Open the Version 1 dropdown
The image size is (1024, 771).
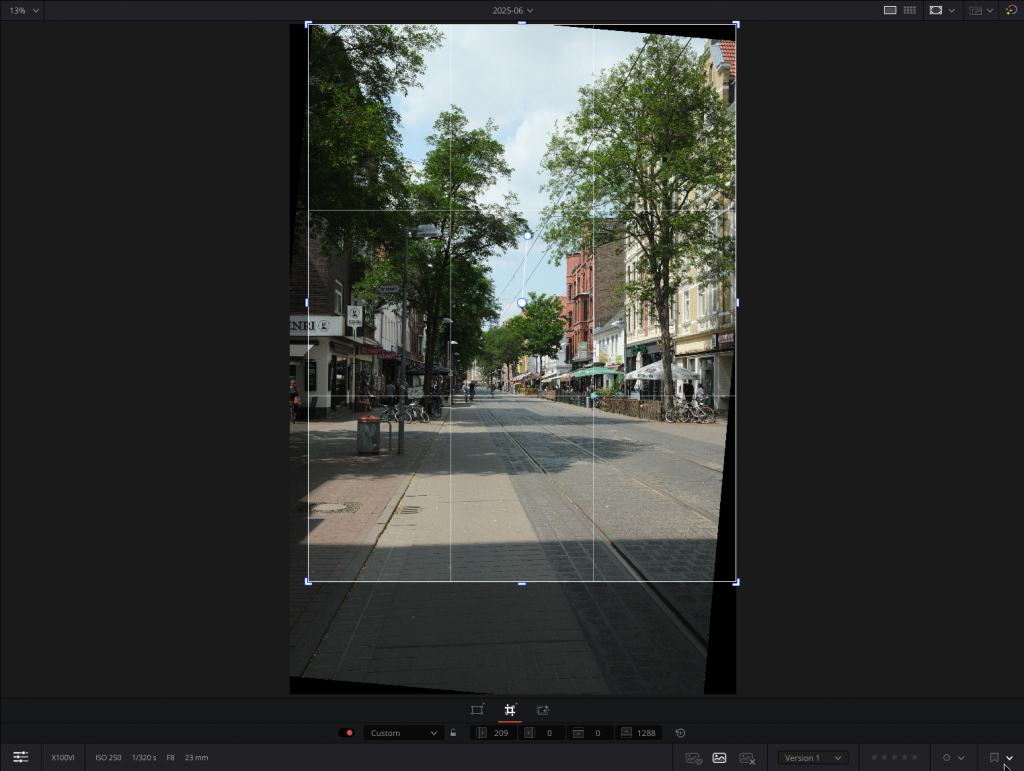coord(813,758)
